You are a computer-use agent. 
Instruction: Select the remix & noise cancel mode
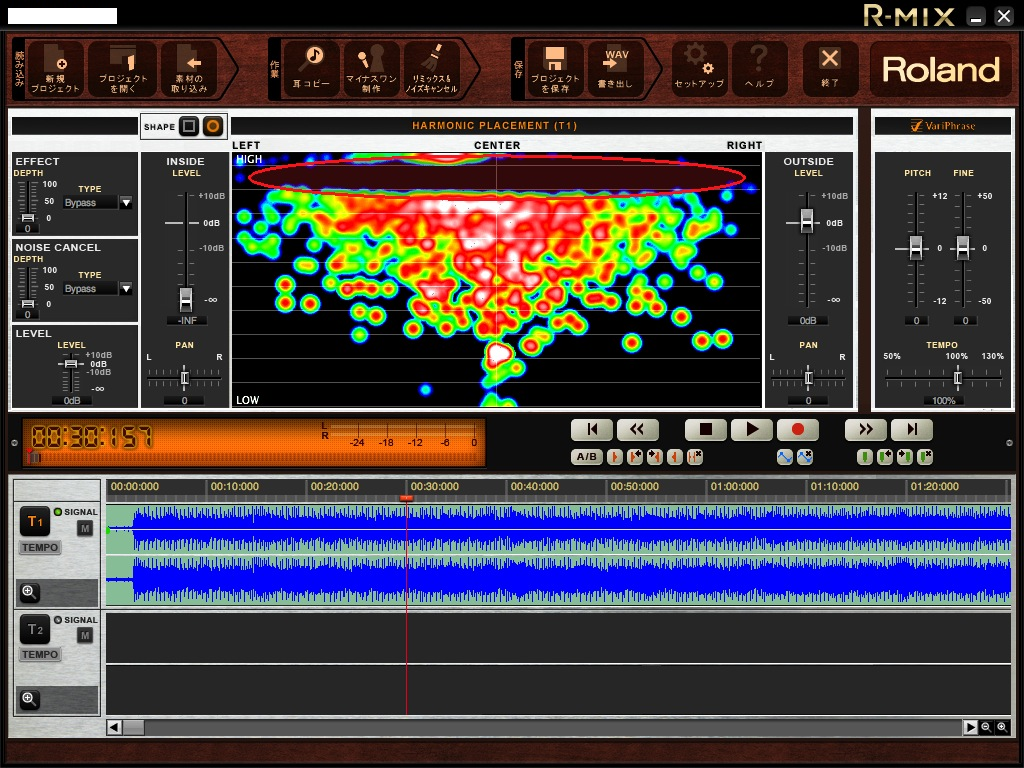(x=431, y=69)
